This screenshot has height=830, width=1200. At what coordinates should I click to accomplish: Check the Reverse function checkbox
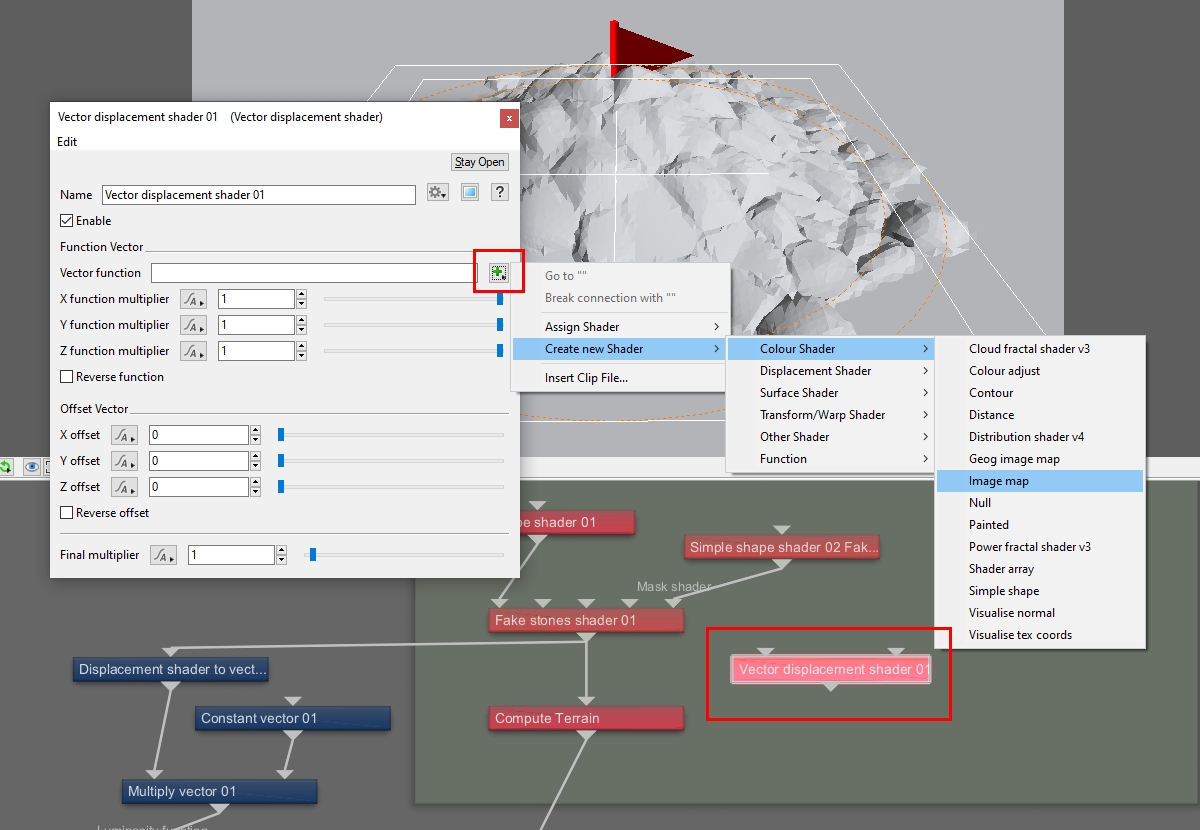click(x=67, y=377)
